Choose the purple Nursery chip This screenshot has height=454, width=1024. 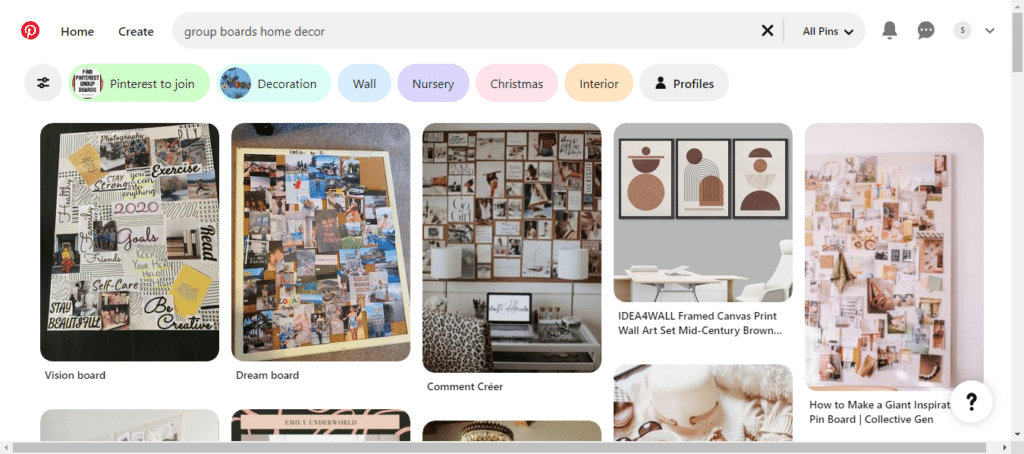(x=433, y=83)
